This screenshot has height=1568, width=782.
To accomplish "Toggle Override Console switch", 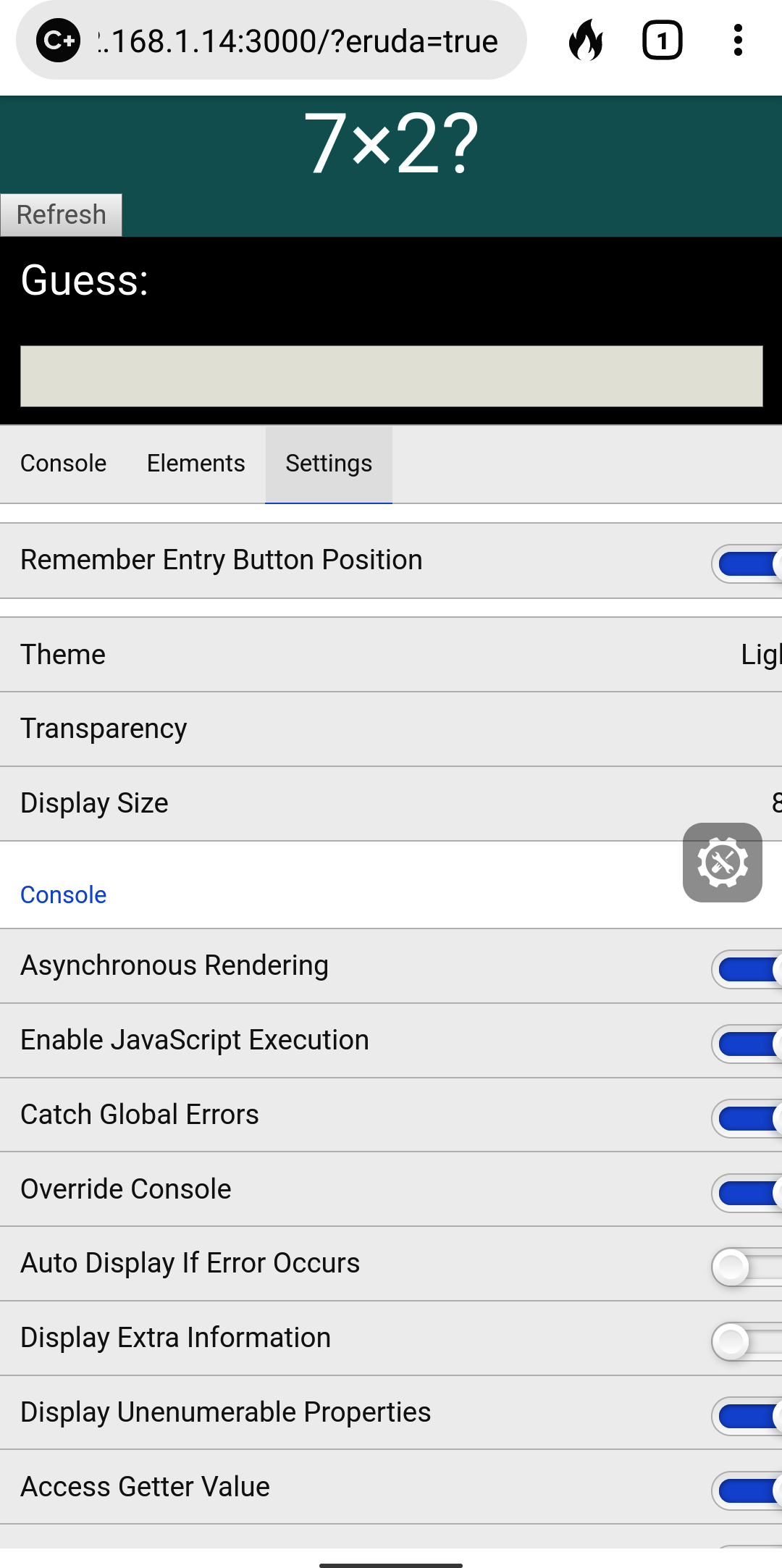I will pos(746,1193).
